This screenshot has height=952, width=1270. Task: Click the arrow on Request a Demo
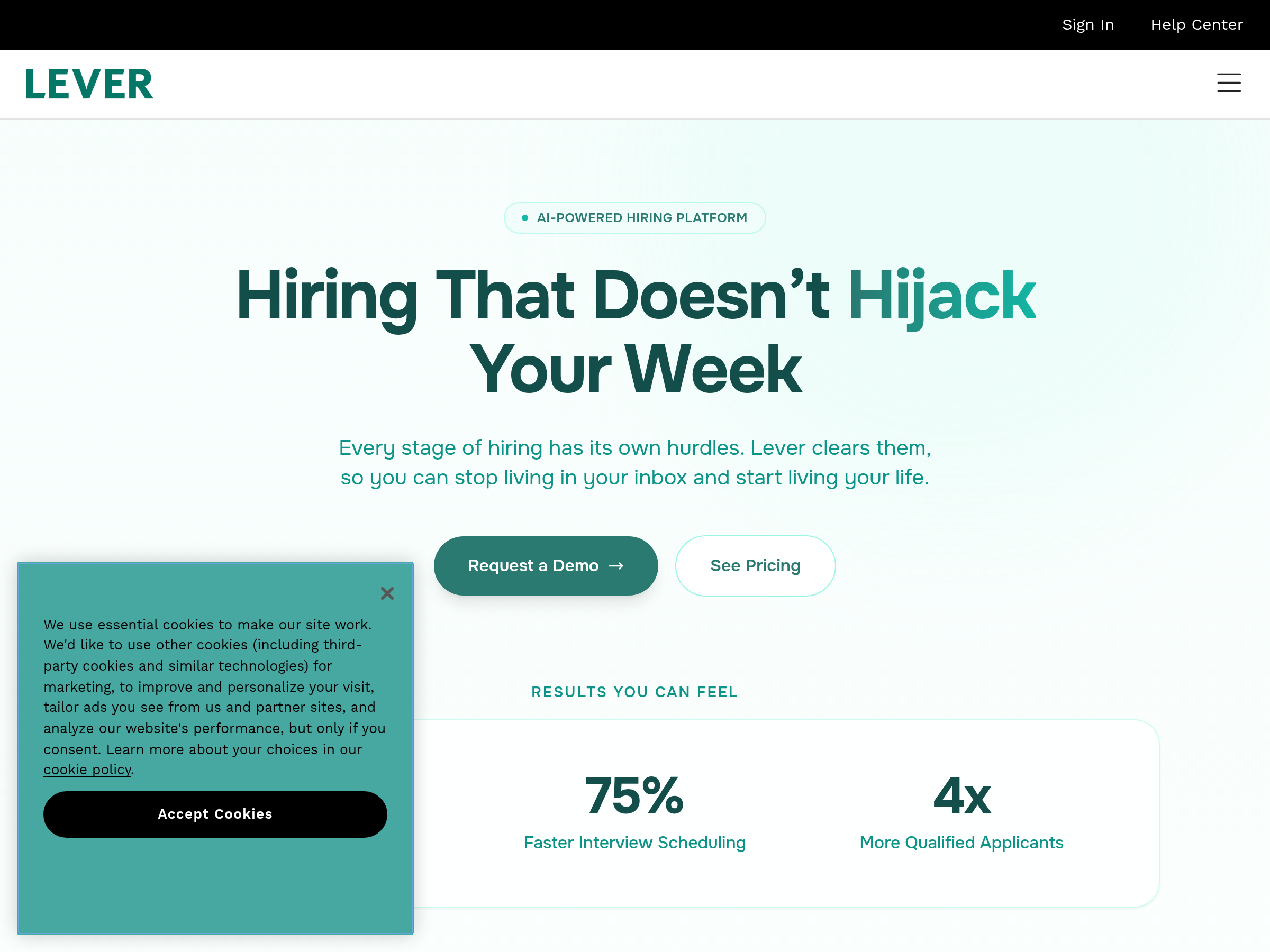click(616, 566)
